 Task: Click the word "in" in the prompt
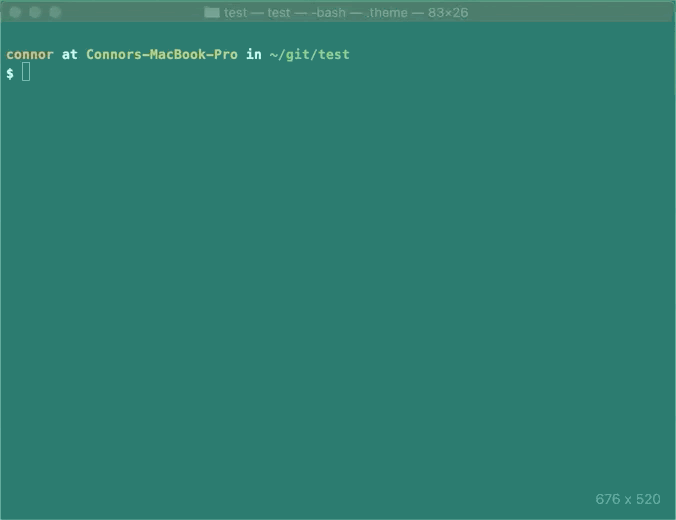(254, 54)
